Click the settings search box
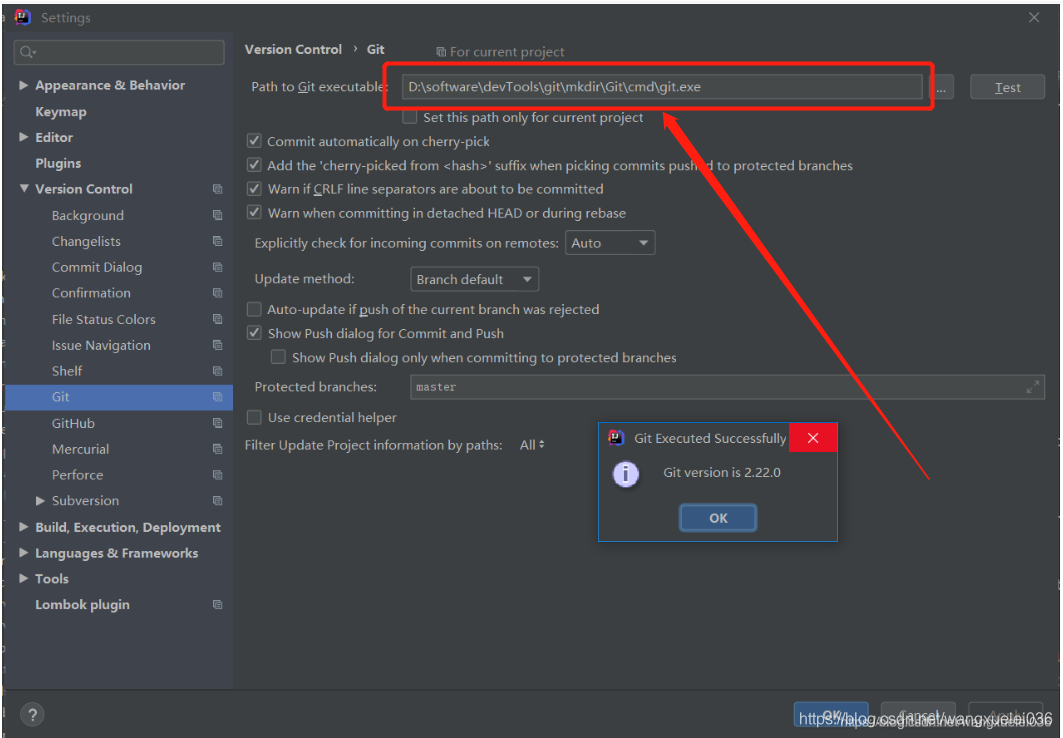 pyautogui.click(x=119, y=52)
